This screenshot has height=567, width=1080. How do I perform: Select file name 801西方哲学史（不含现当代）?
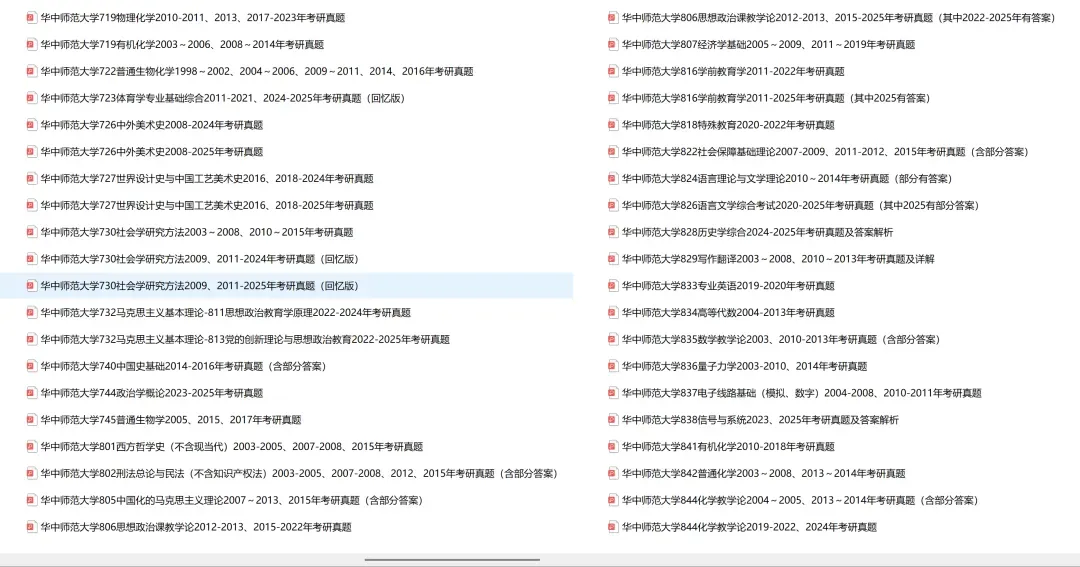[x=231, y=447]
